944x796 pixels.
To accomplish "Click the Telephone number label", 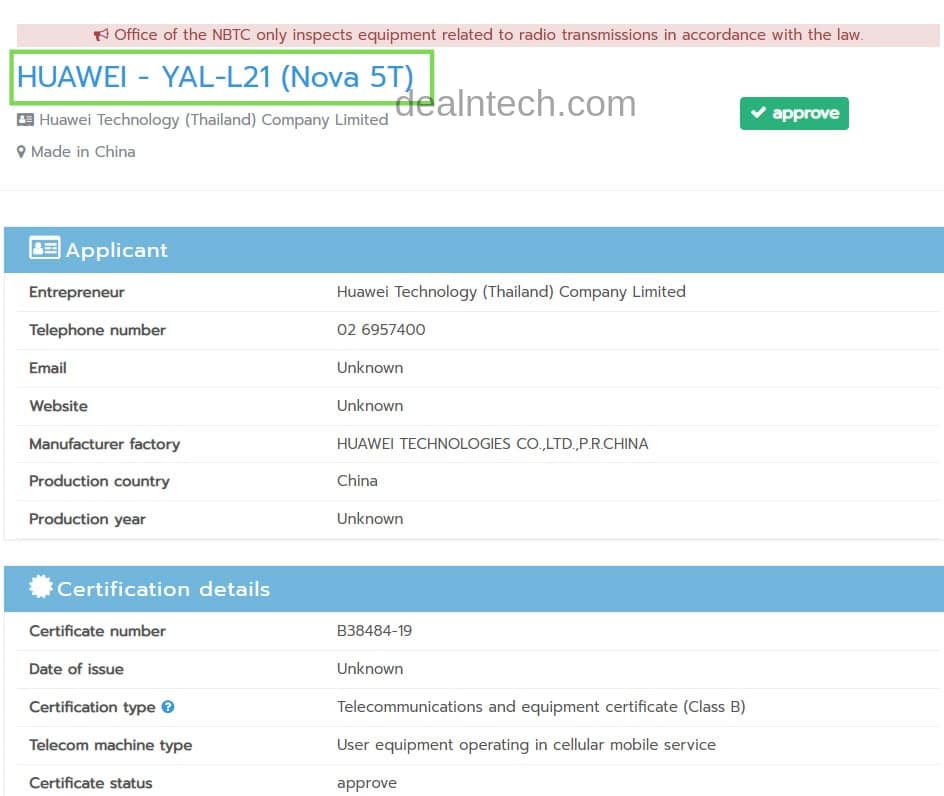I will (97, 330).
